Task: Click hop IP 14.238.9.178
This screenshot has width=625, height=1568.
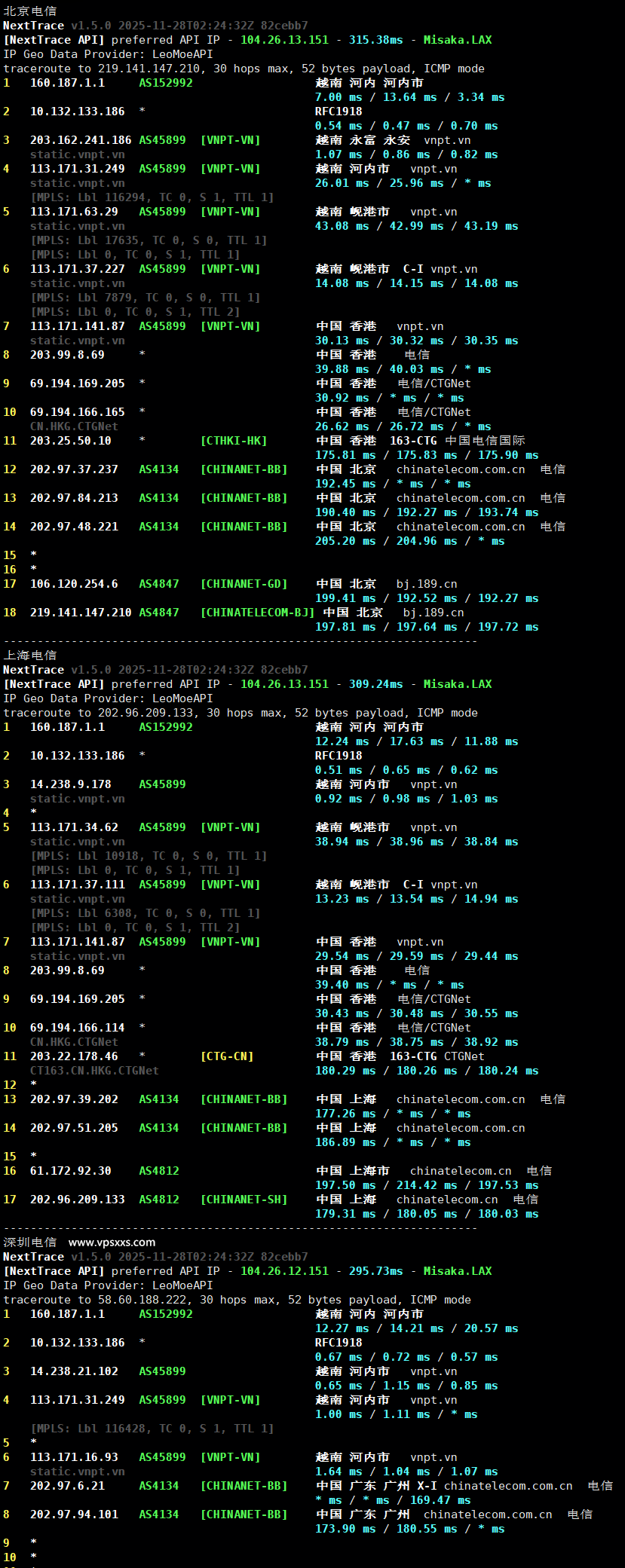Action: point(71,784)
